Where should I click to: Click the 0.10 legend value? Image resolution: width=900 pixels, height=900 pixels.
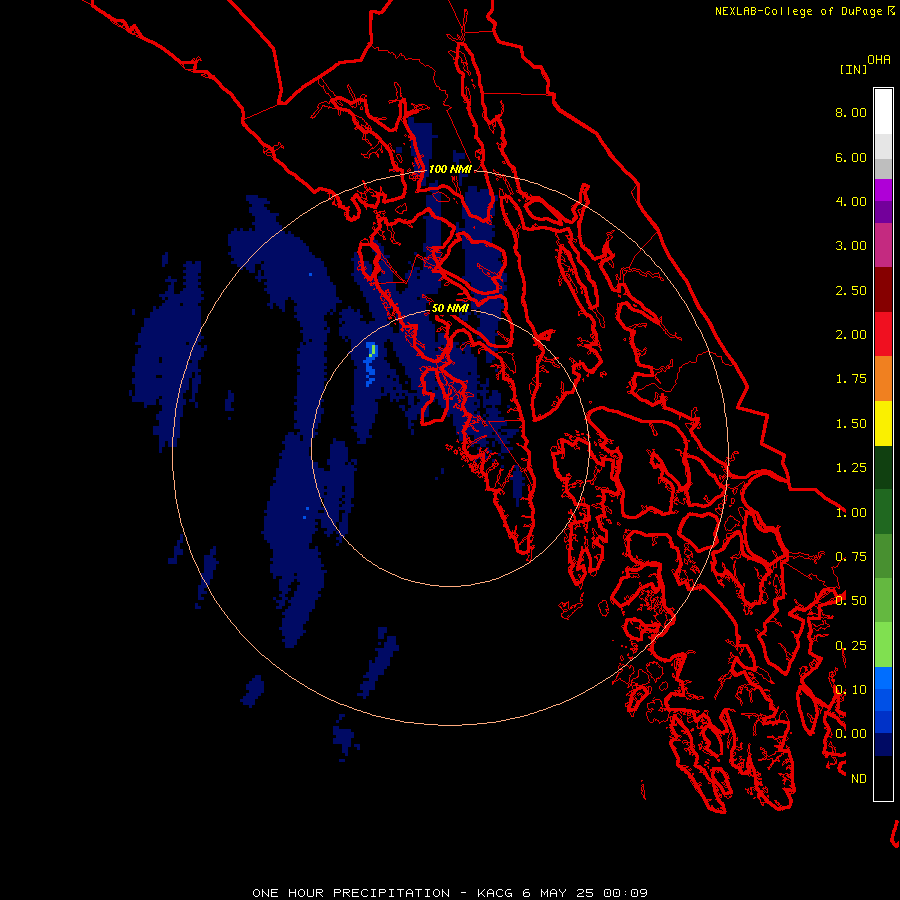851,690
